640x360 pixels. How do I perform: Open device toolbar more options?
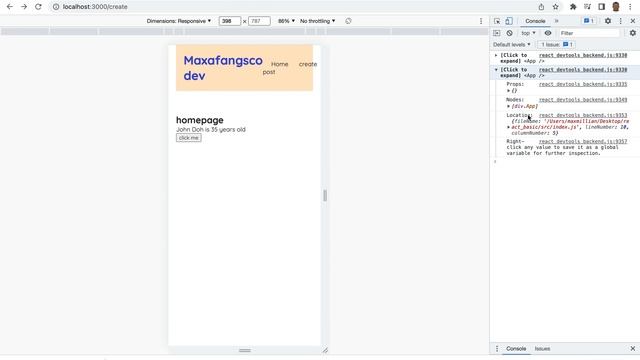click(481, 21)
